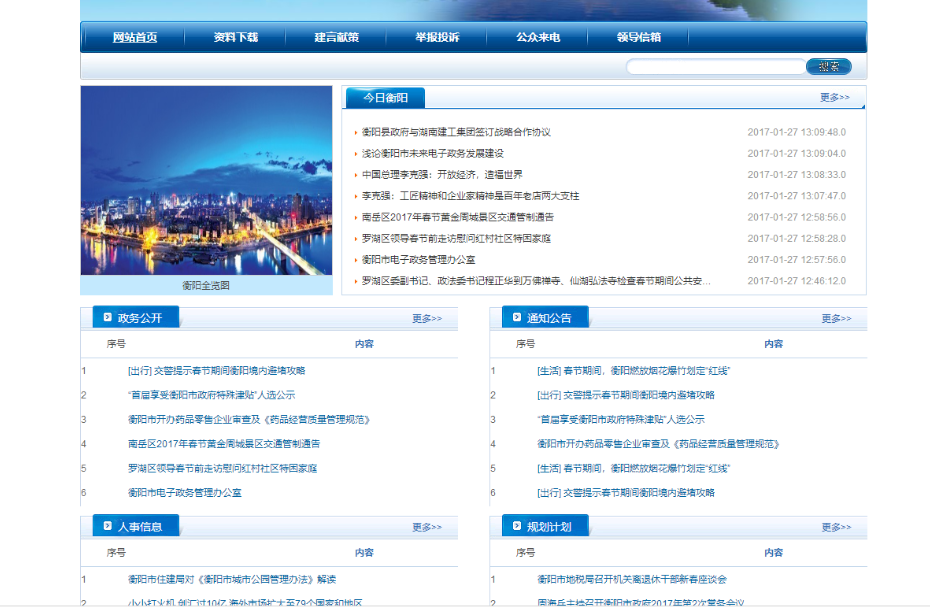Open the 罗湖区委副书记、政法委书记 news item

536,281
